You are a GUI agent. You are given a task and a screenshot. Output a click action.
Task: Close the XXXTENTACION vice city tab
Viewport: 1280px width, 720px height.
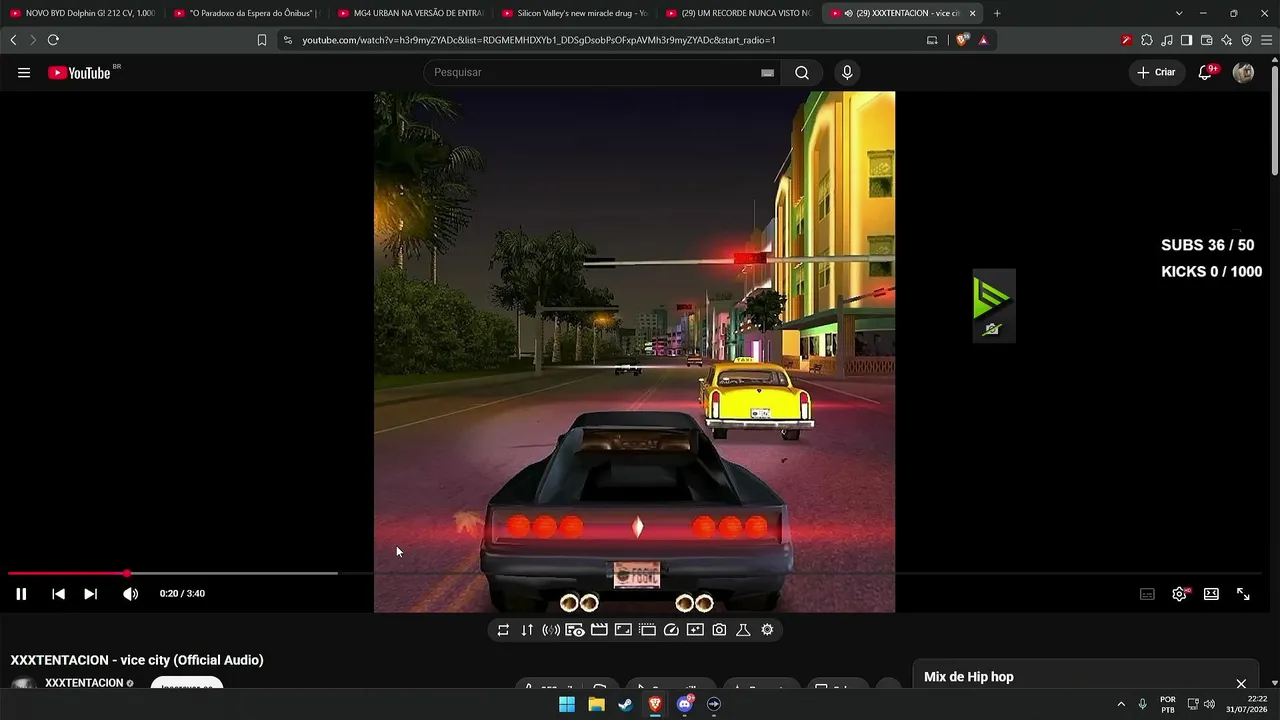pos(972,13)
